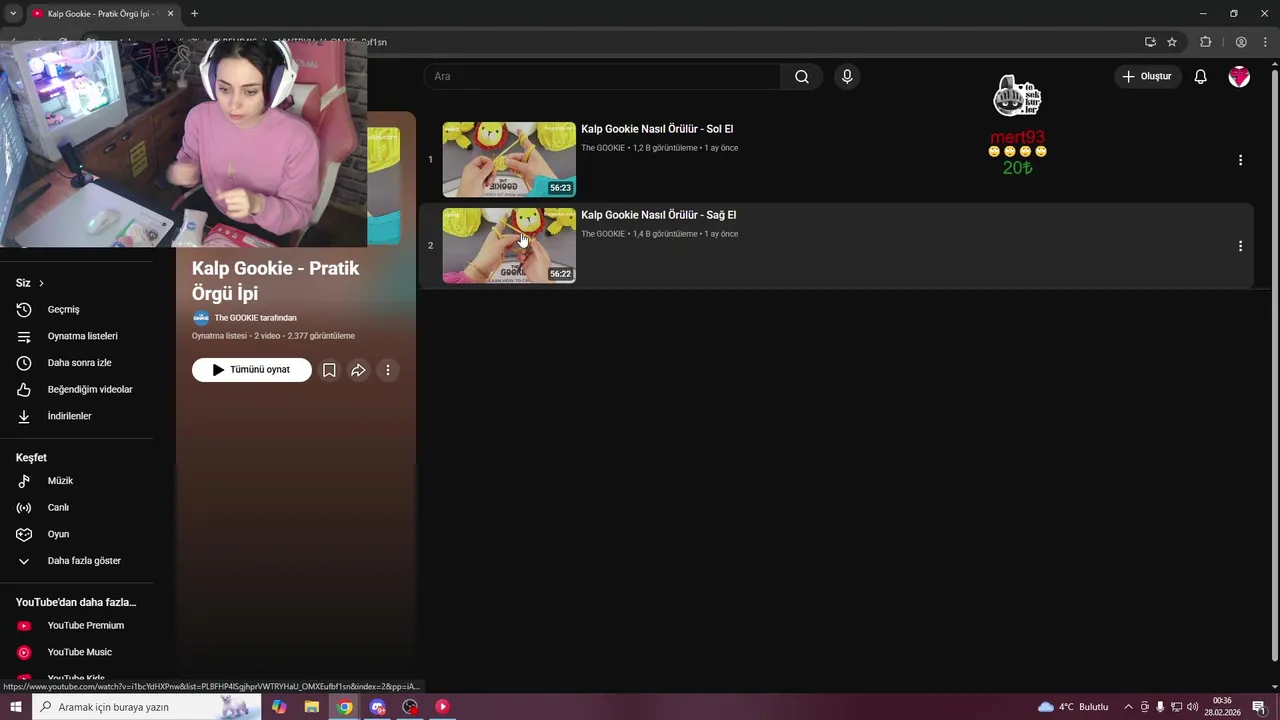Open the video title Kalp Gookie Nasıl Örülür - Sol El
Screen dimensions: 1280x720
point(657,129)
